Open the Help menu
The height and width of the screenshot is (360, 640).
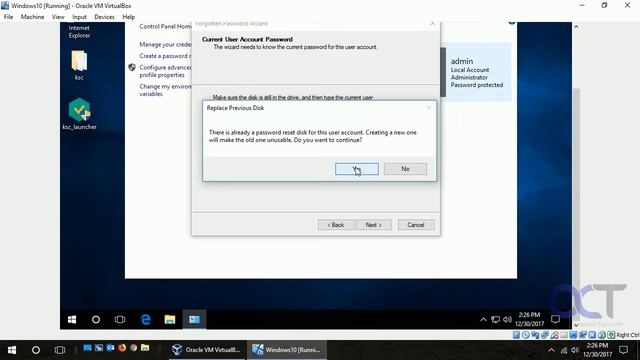(x=129, y=17)
